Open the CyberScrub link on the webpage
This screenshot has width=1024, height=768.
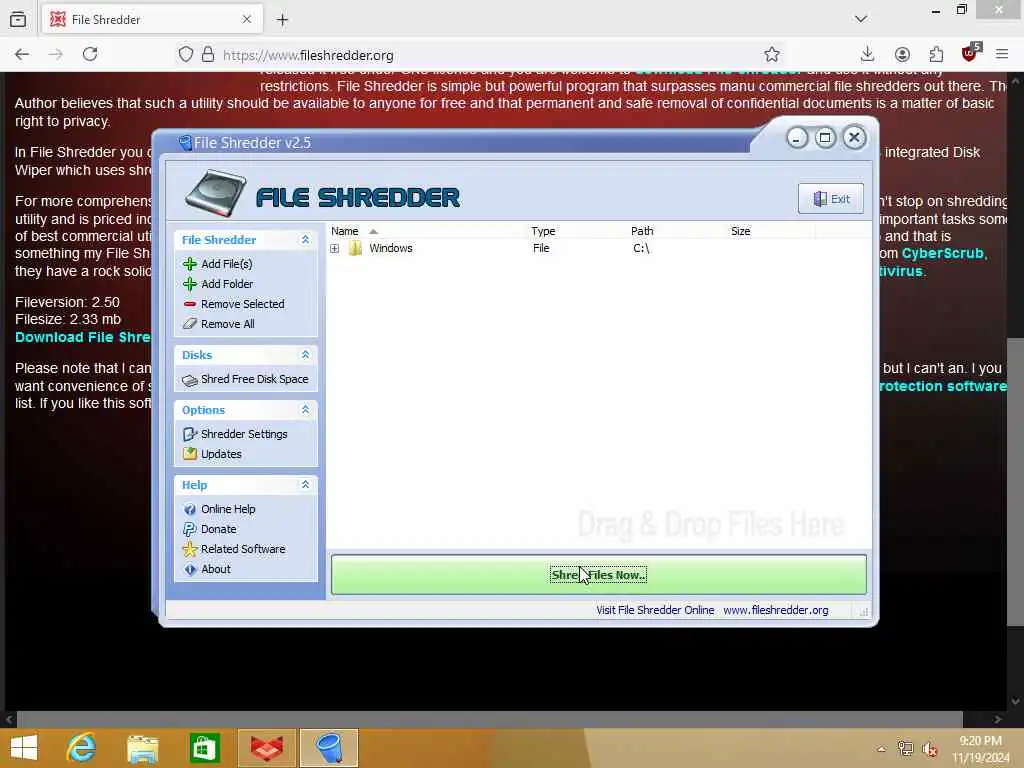point(942,253)
